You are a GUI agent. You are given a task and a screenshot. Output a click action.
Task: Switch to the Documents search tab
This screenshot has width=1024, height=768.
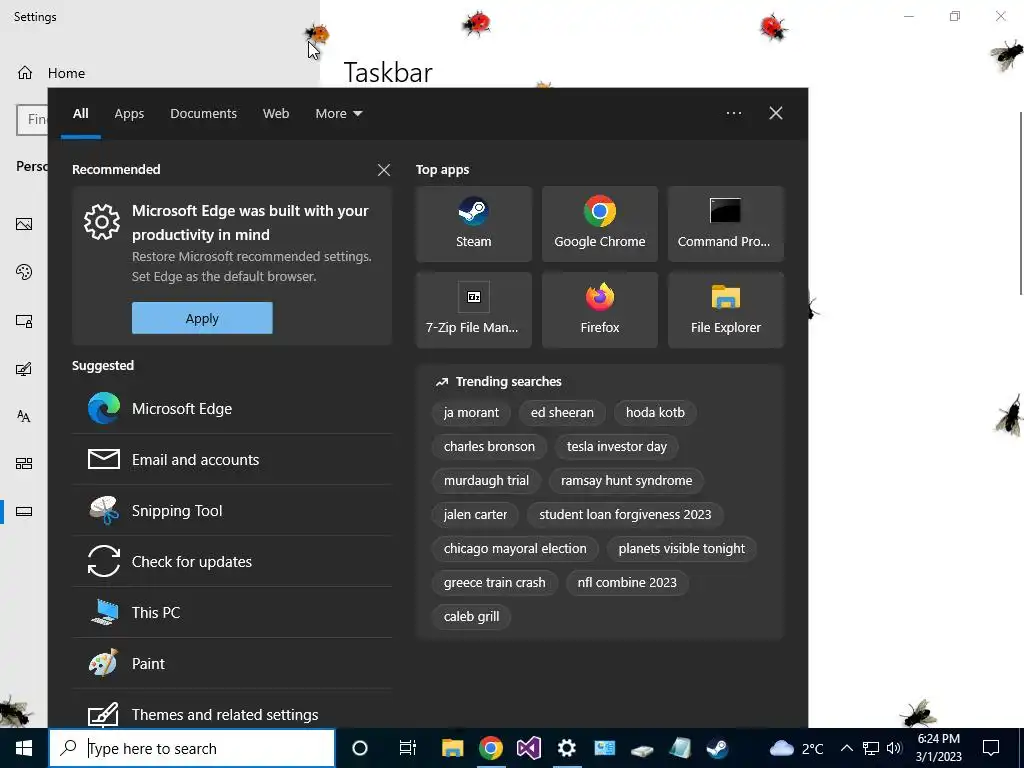pos(203,113)
